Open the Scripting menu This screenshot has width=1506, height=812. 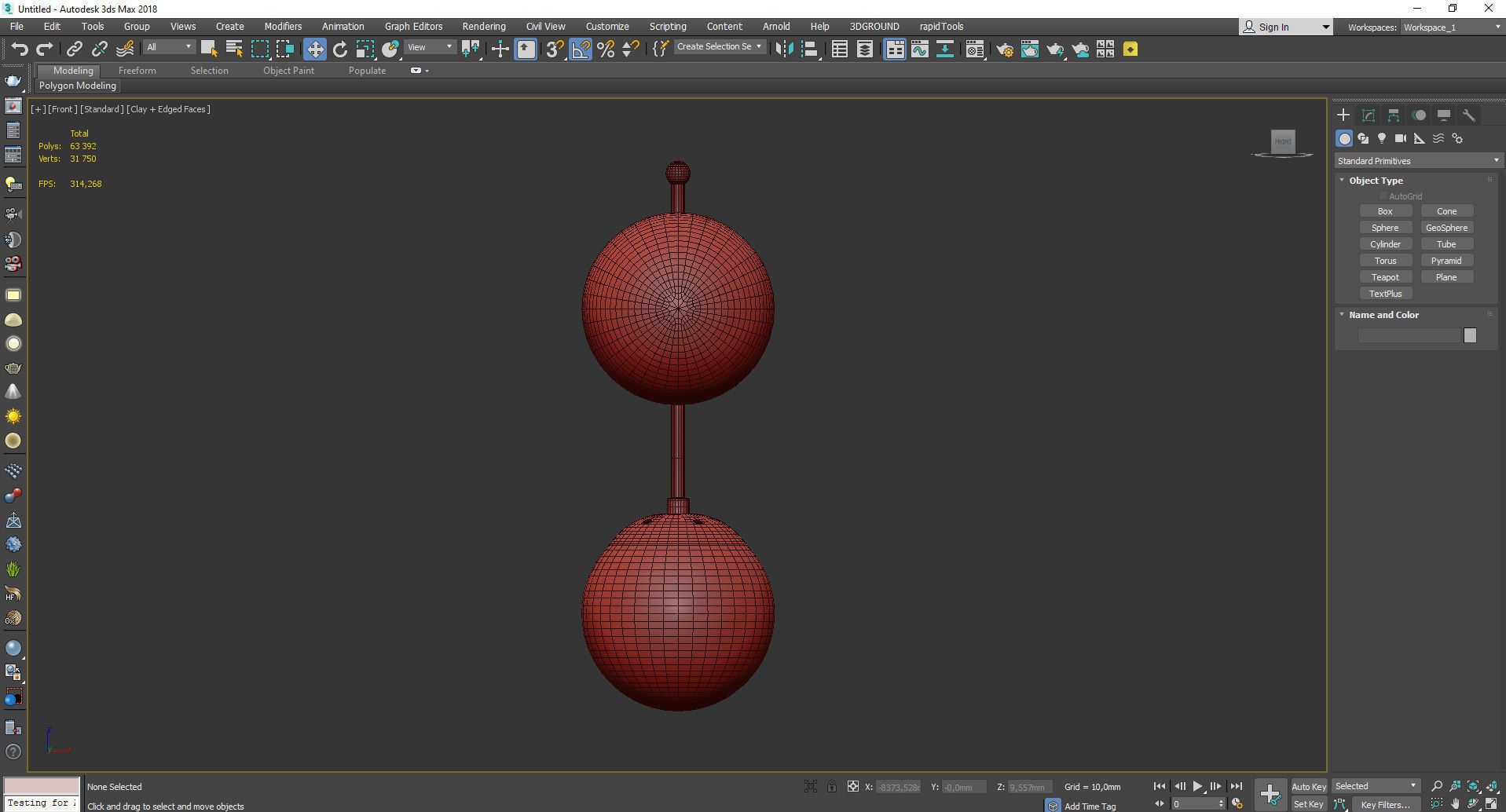(668, 26)
